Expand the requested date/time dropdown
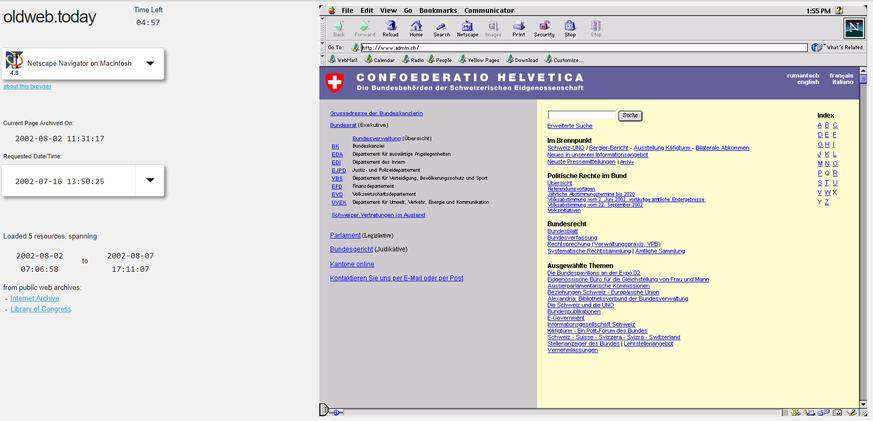Viewport: 873px width, 421px height. (150, 181)
